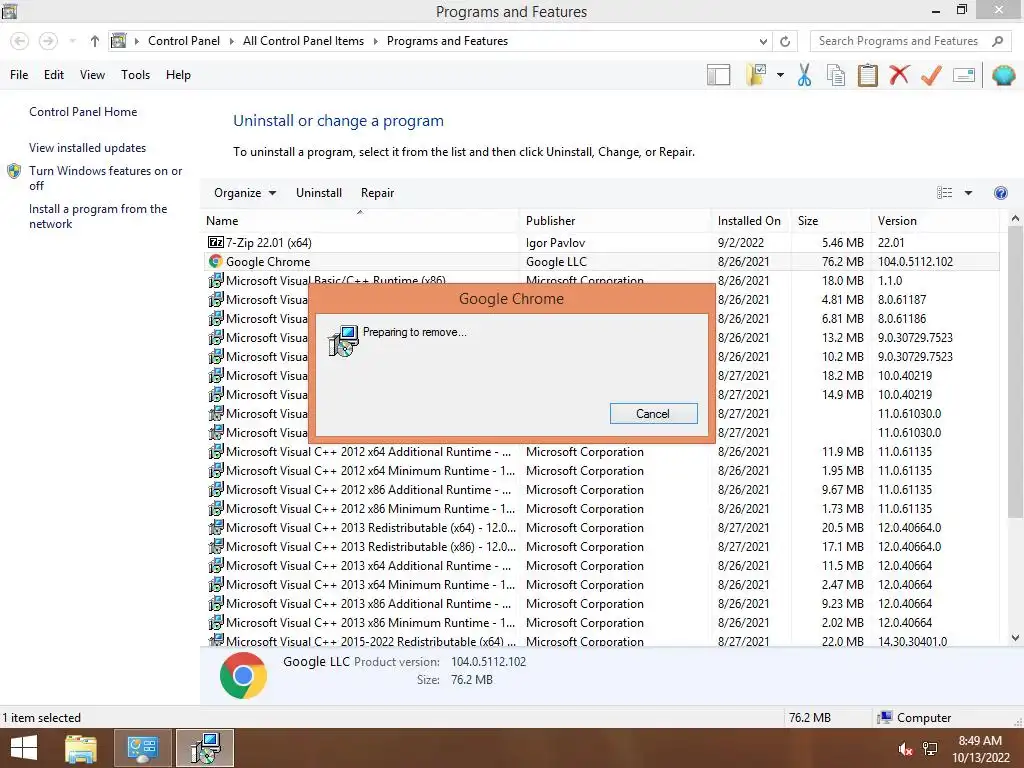
Task: Click the rename toolbar icon
Action: pos(964,75)
